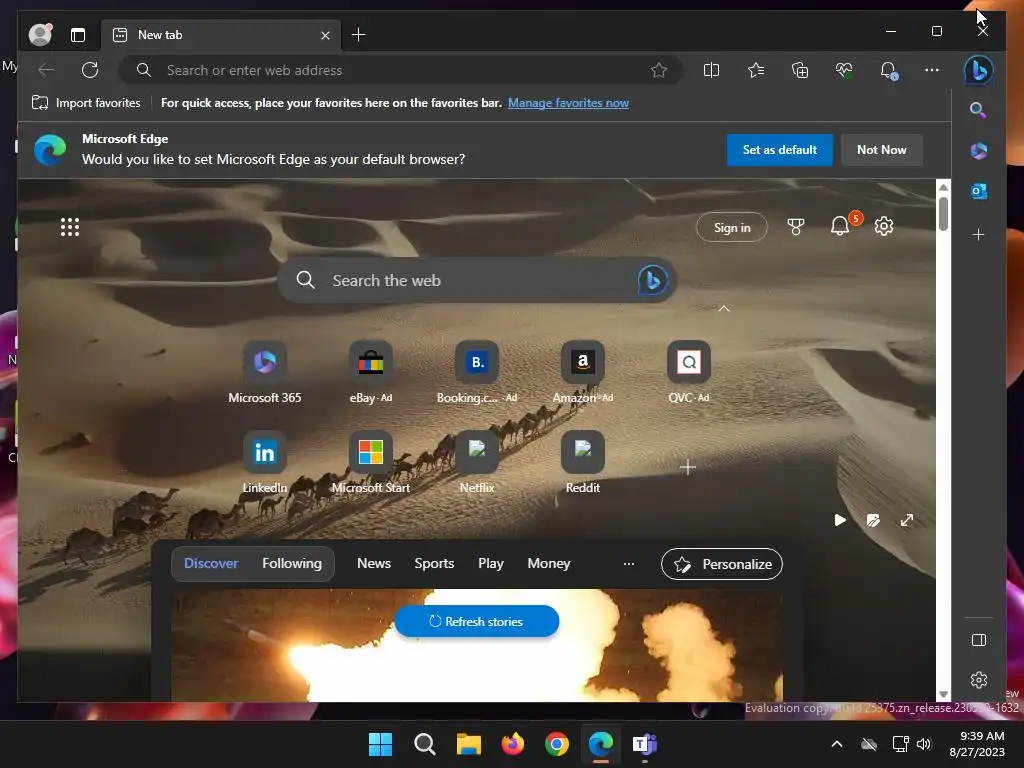Open the Money feed tab
This screenshot has height=768, width=1024.
549,563
